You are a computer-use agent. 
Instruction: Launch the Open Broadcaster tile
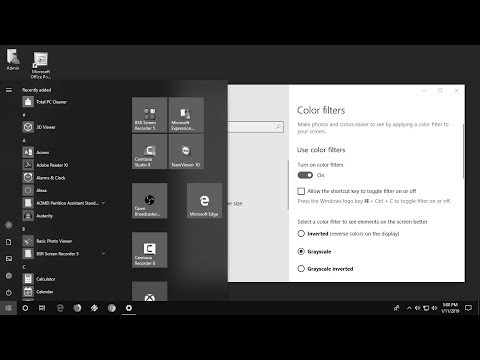point(150,201)
